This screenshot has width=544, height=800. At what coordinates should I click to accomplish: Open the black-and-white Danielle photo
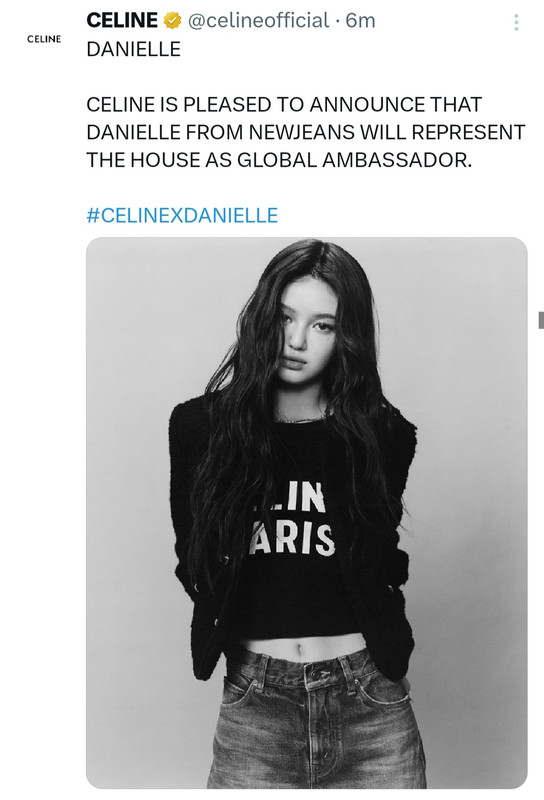pos(307,513)
